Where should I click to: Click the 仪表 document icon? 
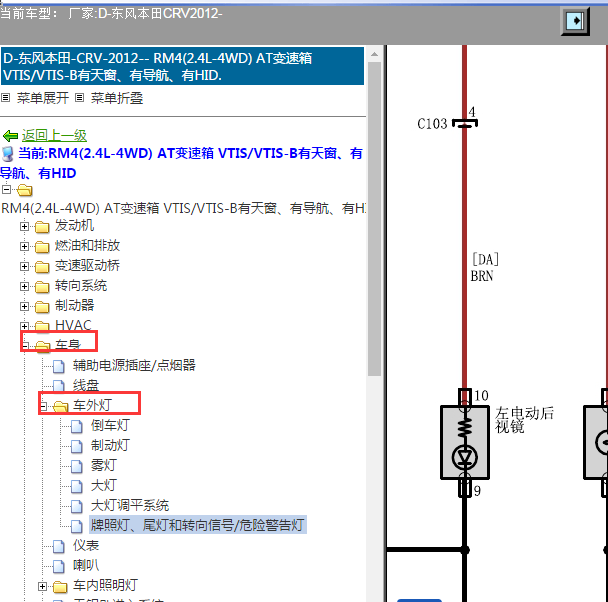click(x=59, y=547)
